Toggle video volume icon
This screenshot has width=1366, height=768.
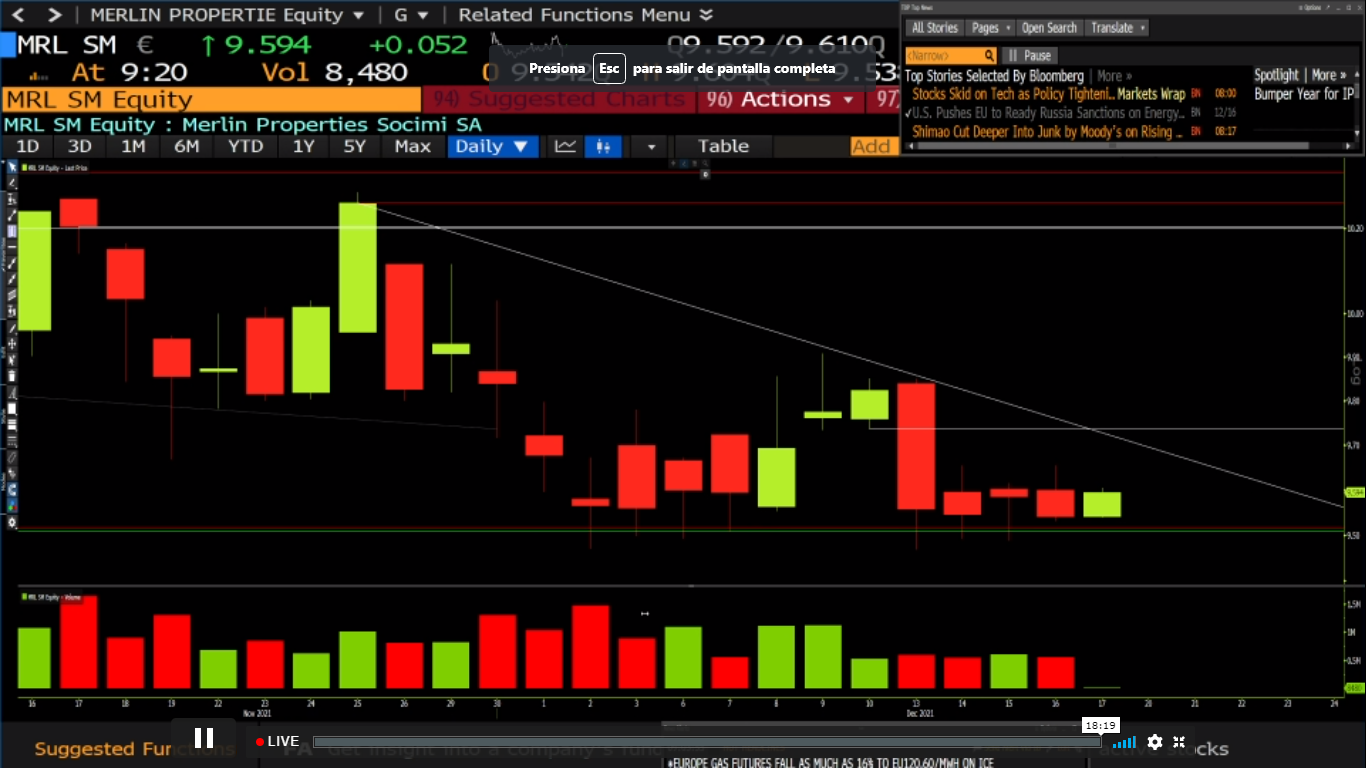coord(1125,742)
